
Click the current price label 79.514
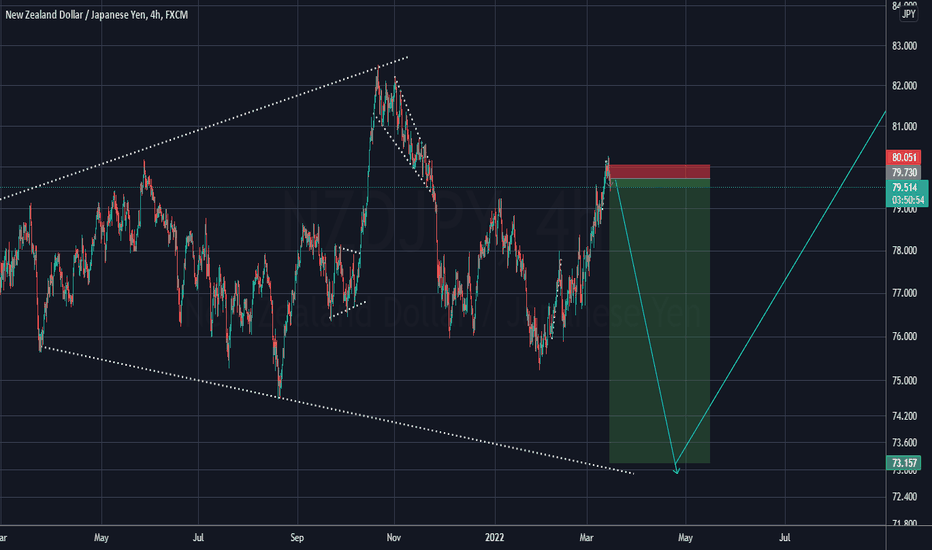coord(904,187)
